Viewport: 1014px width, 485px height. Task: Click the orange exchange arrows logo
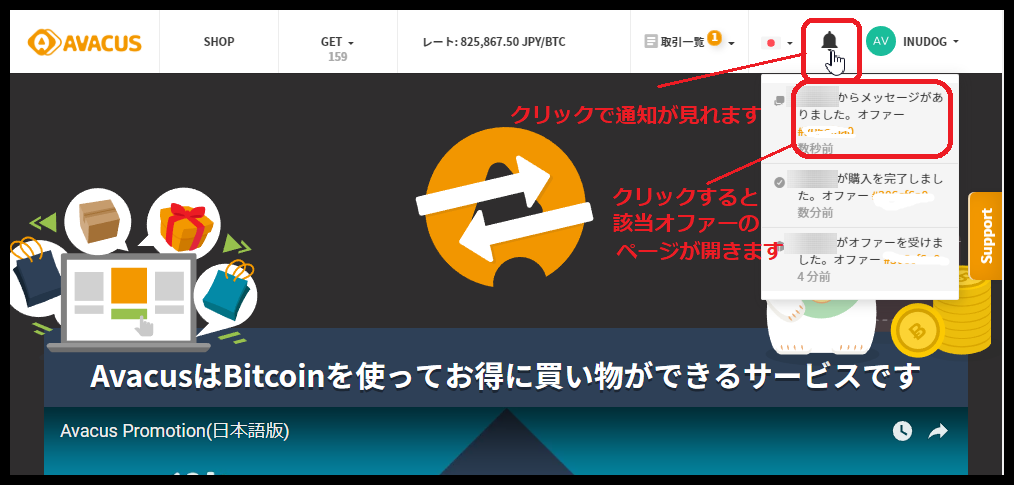pos(506,207)
